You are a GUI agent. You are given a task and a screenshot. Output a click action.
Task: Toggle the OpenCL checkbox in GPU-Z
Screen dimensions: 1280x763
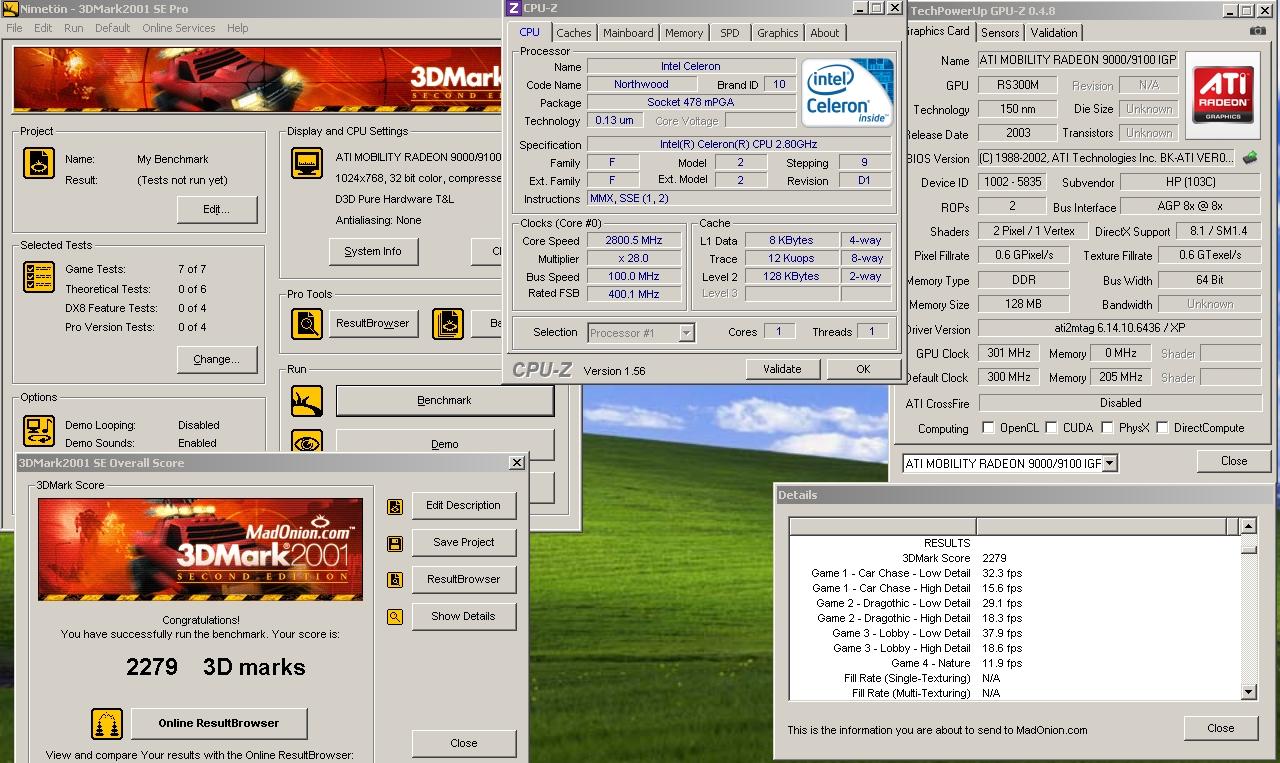988,428
